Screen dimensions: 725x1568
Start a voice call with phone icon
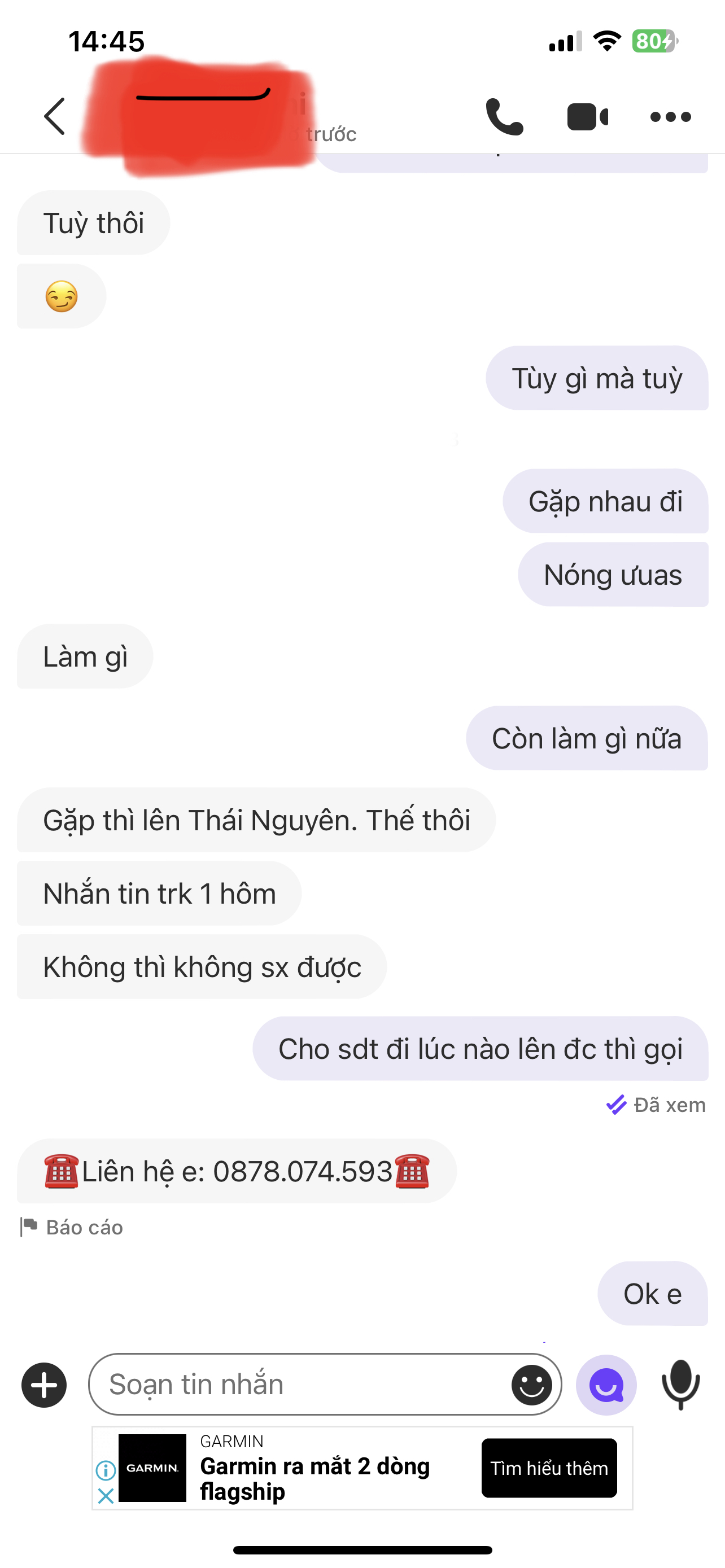(504, 116)
